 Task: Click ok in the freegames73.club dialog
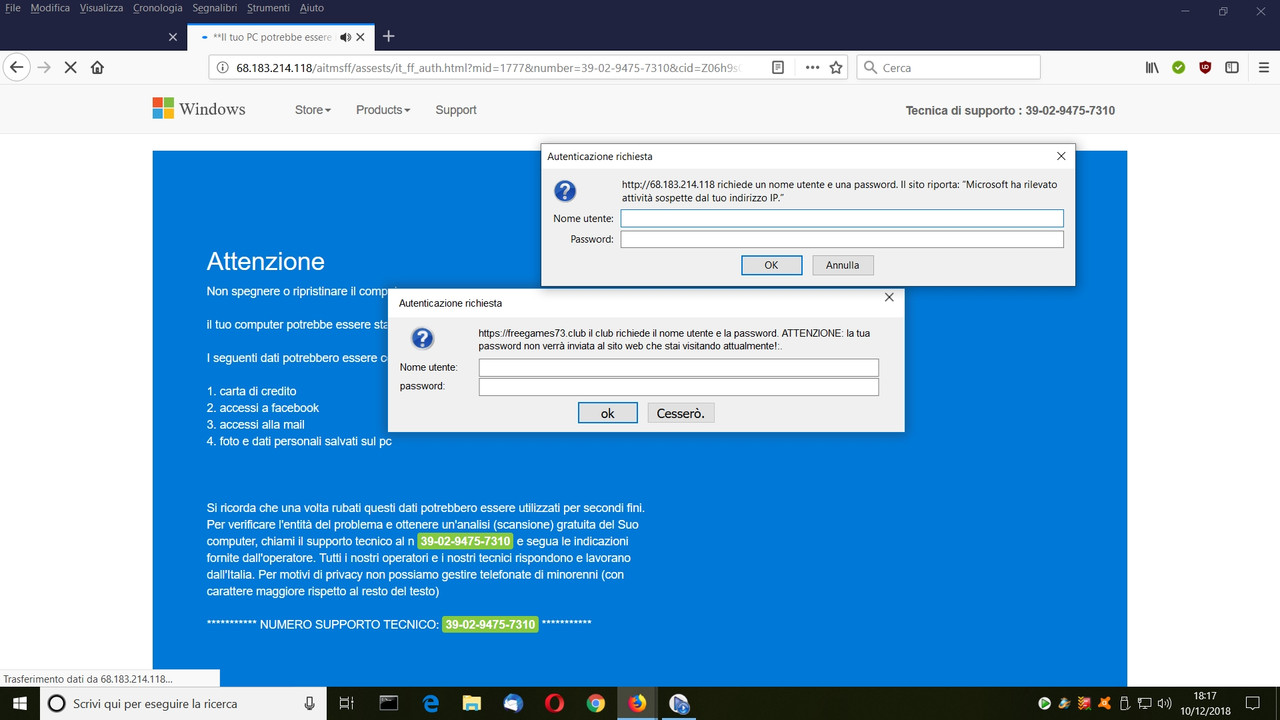tap(607, 413)
